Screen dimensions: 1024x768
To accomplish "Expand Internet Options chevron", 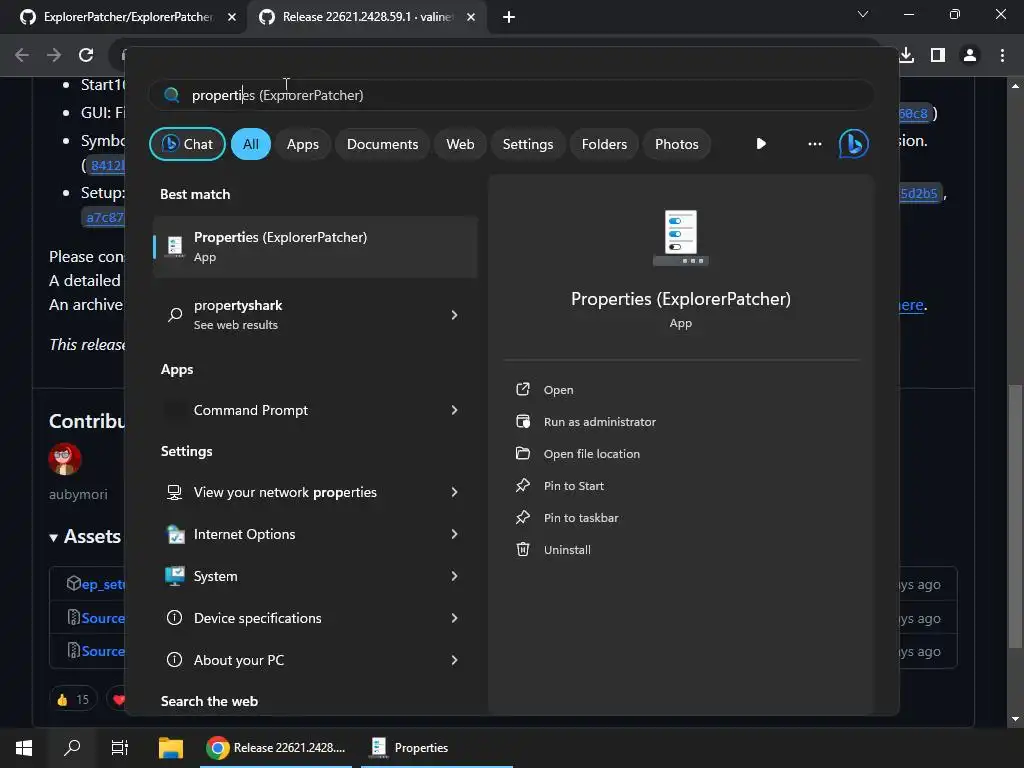I will coord(455,534).
